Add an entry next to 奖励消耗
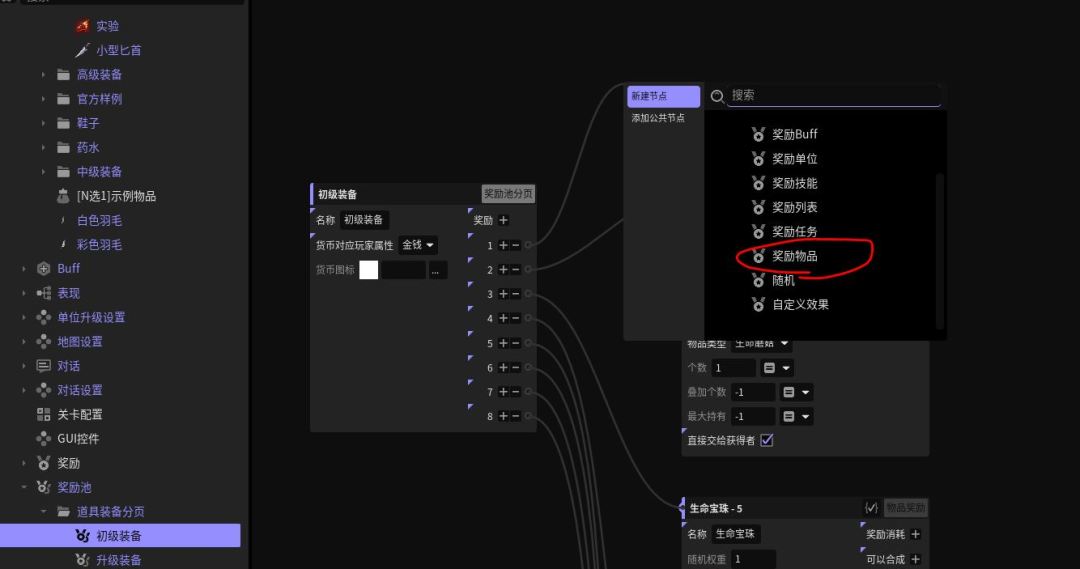The width and height of the screenshot is (1080, 569). (915, 535)
